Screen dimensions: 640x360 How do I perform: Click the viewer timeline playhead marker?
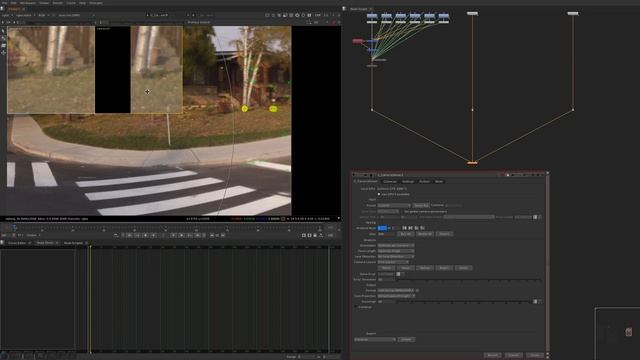(14, 227)
